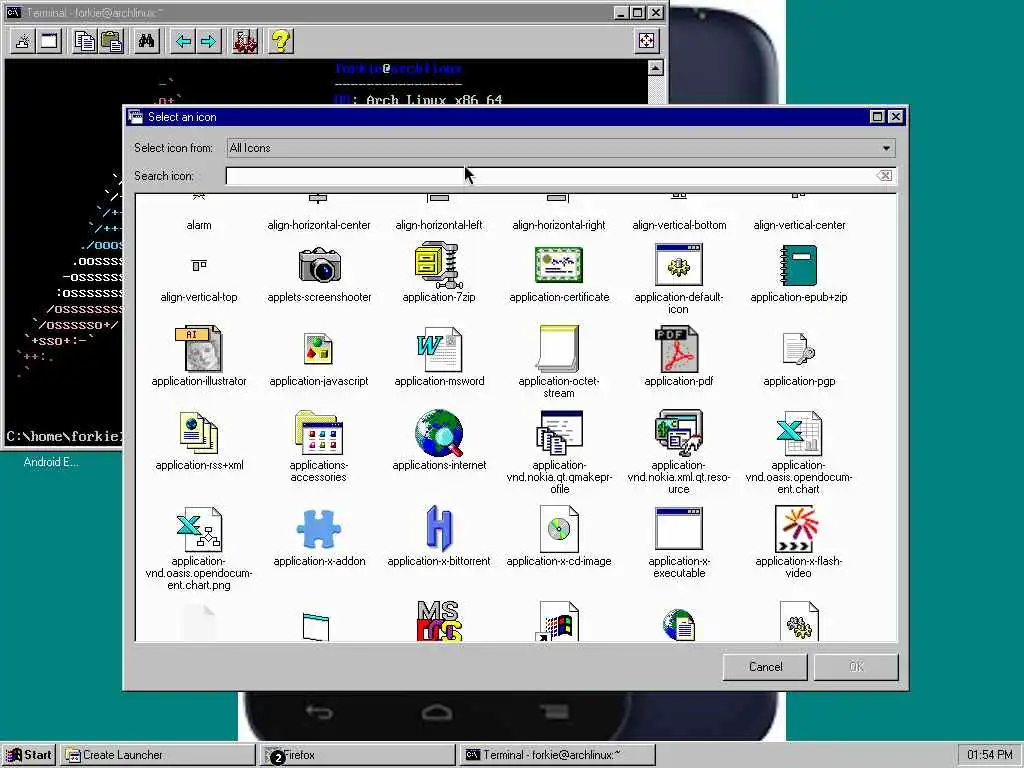Select the application-pdf icon
The height and width of the screenshot is (768, 1024).
(x=677, y=349)
